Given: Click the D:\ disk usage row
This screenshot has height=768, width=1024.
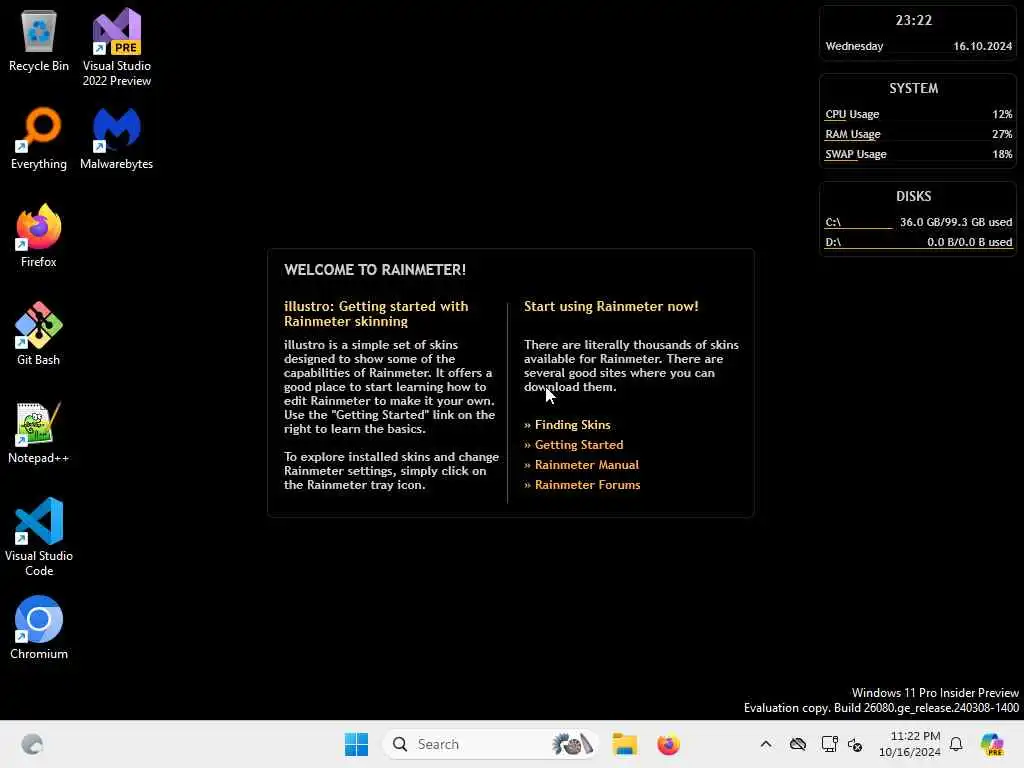Looking at the screenshot, I should [918, 242].
